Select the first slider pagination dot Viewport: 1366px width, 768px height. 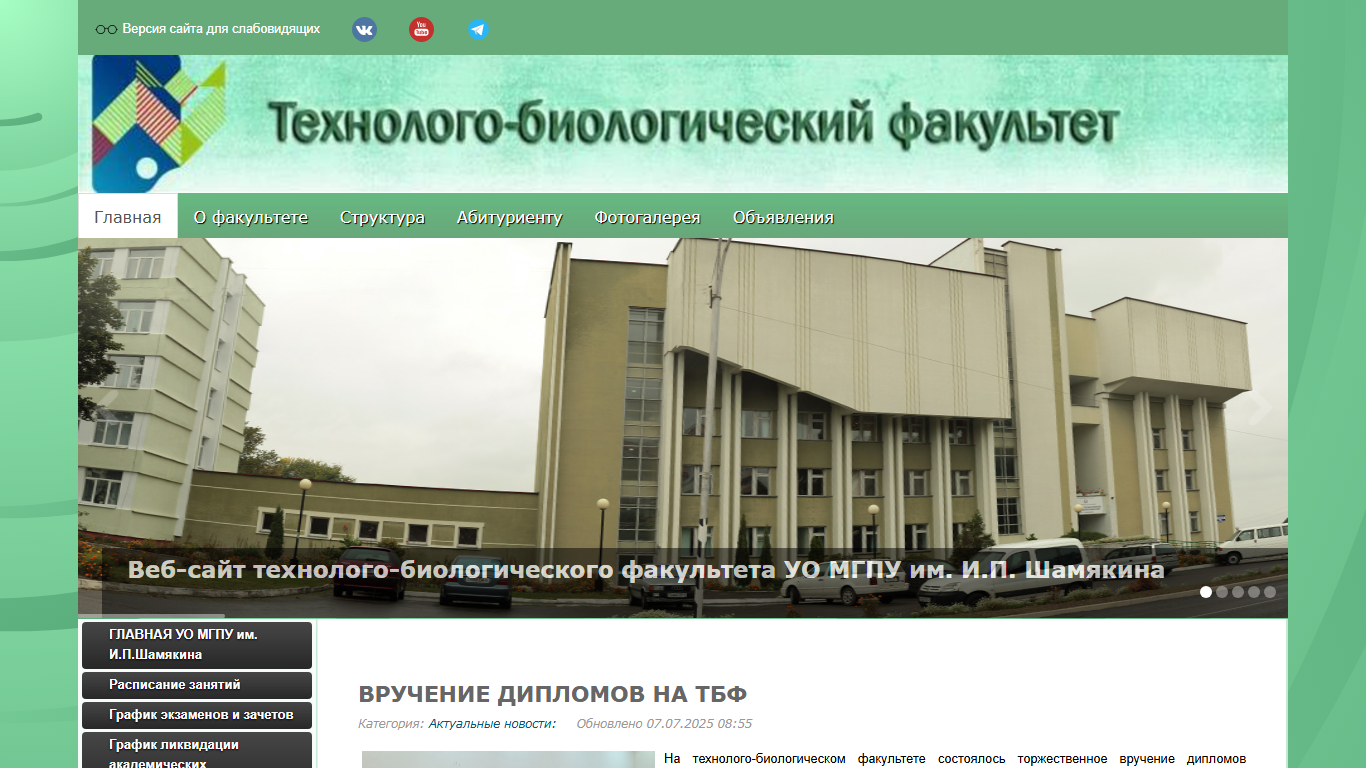[x=1206, y=592]
